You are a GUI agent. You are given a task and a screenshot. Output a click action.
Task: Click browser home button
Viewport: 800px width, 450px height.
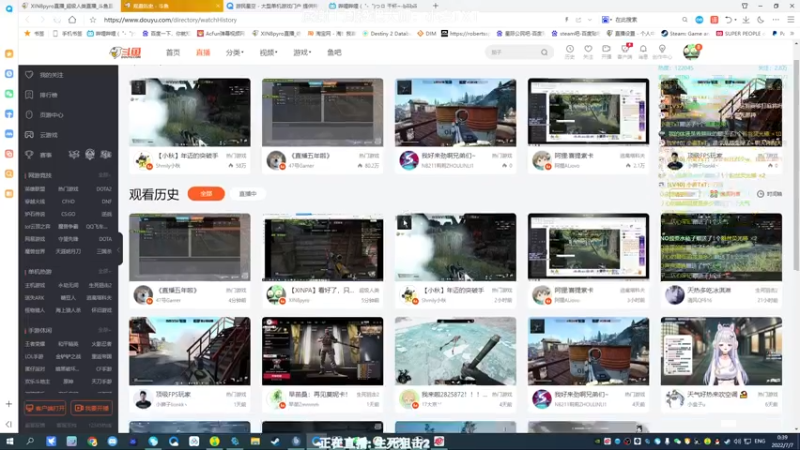72,20
